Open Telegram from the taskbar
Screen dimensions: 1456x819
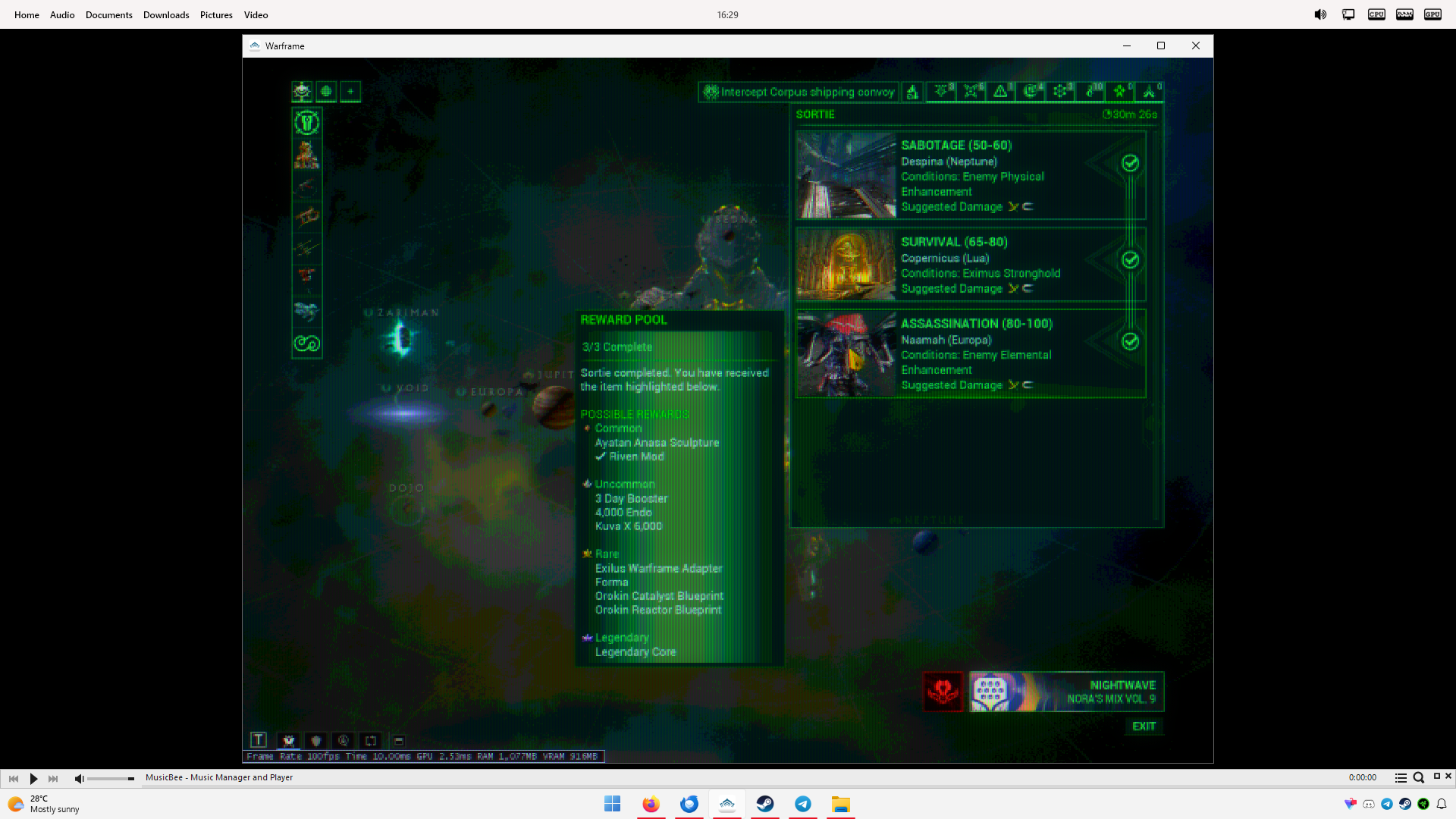click(x=803, y=804)
